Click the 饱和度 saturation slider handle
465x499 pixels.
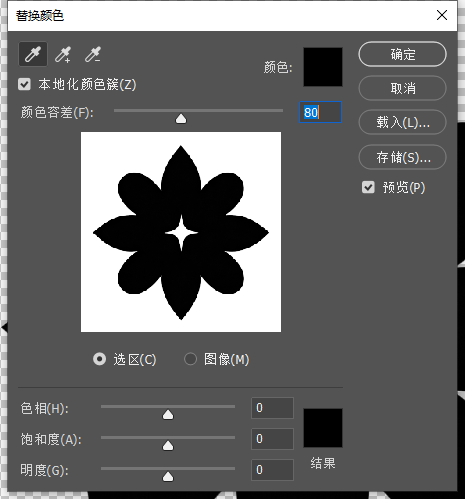click(x=168, y=445)
